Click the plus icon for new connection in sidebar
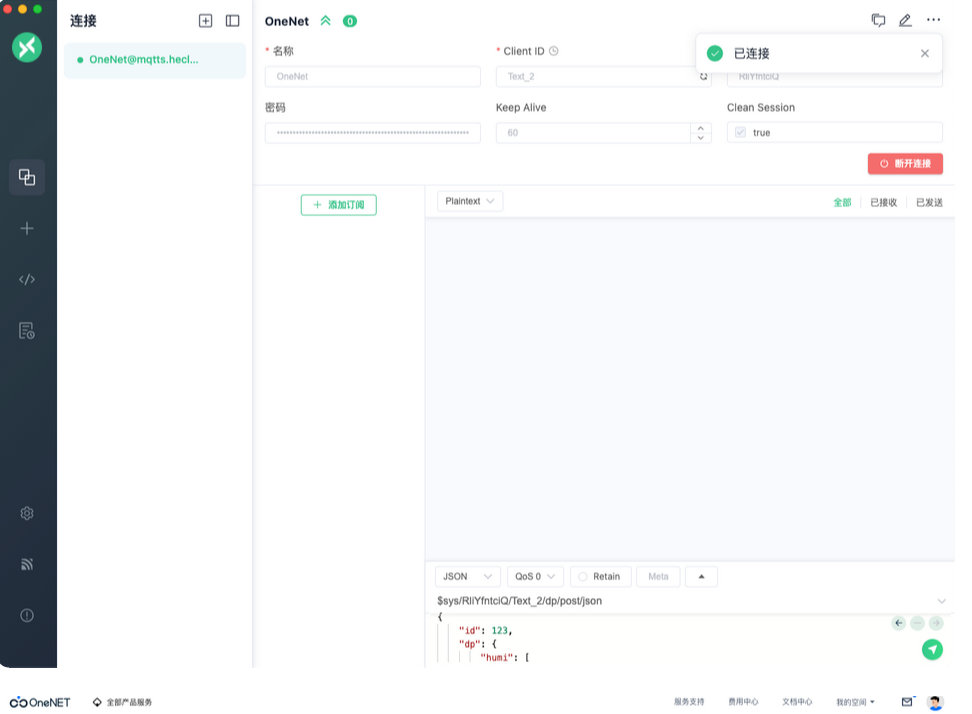This screenshot has width=972, height=714. click(x=27, y=229)
